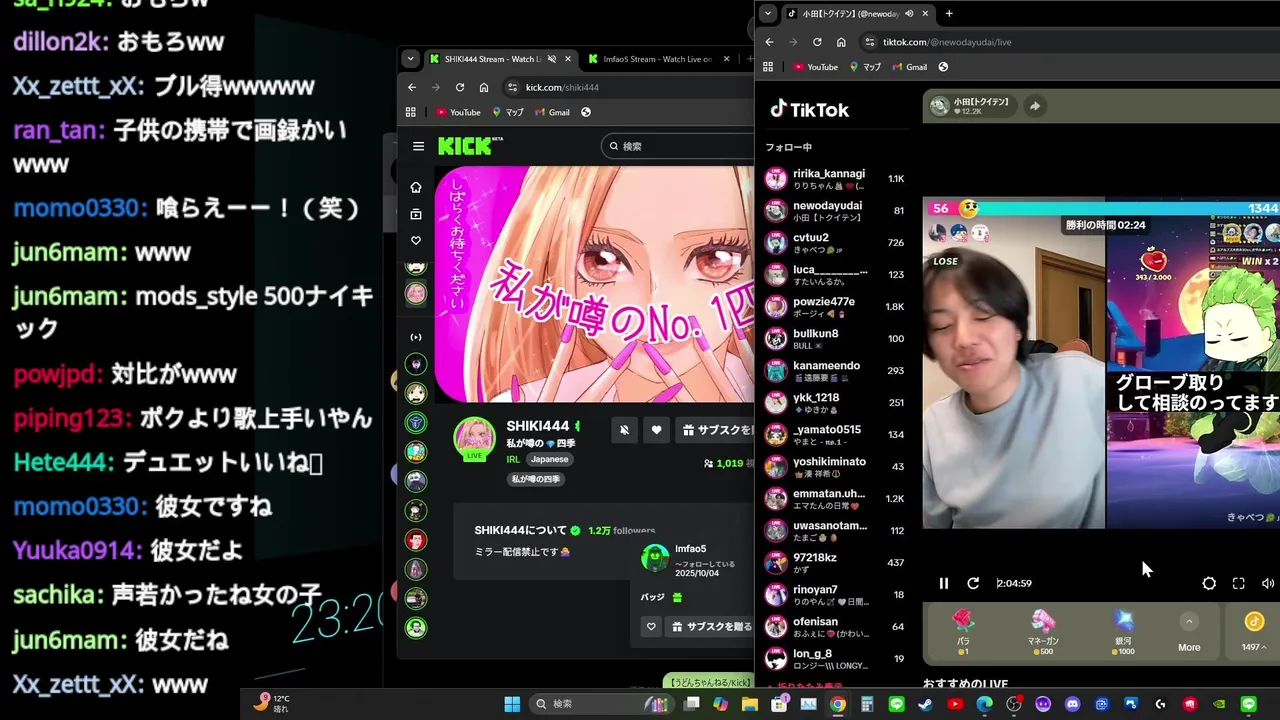Select bullkun8 in following list
Viewport: 1280px width, 720px height.
click(x=835, y=339)
